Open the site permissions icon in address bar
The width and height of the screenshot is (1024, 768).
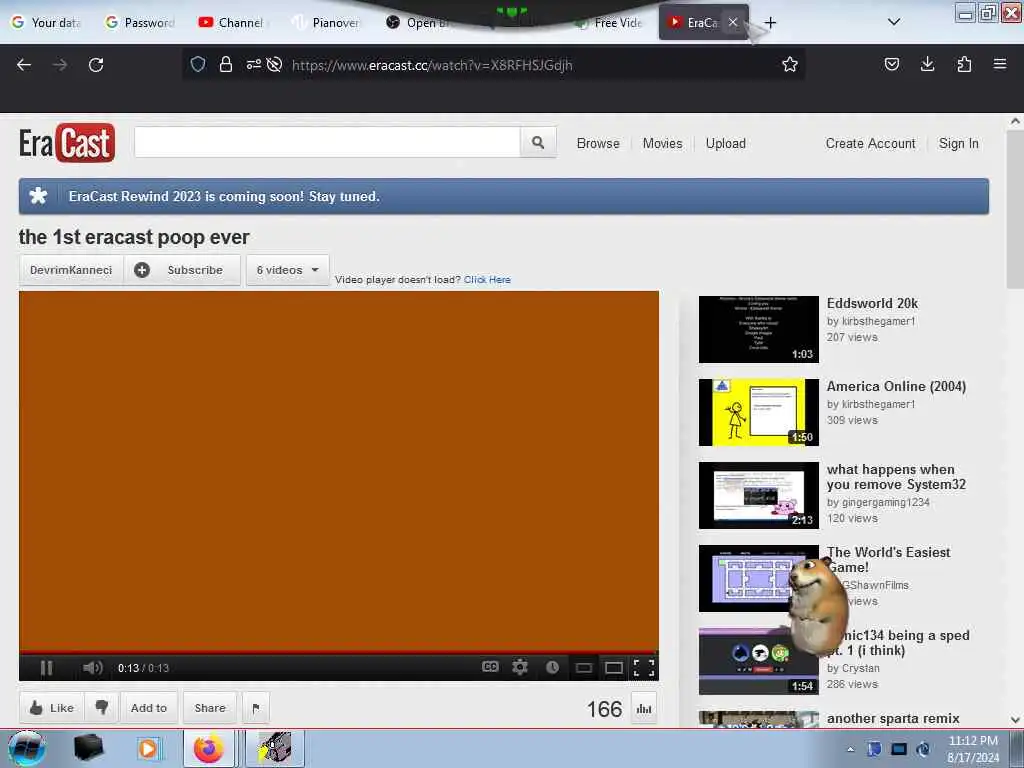[x=253, y=64]
